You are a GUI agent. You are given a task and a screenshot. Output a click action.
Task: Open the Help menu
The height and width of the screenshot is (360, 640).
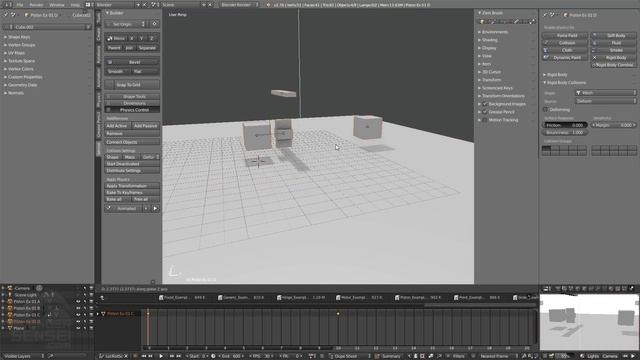click(75, 5)
